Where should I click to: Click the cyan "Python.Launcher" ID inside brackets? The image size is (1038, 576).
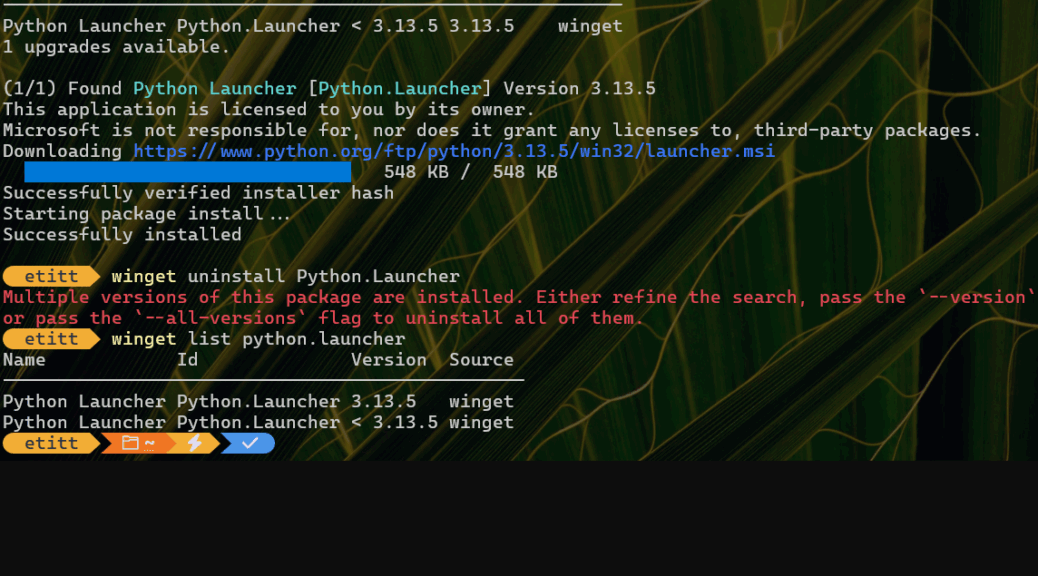coord(400,89)
